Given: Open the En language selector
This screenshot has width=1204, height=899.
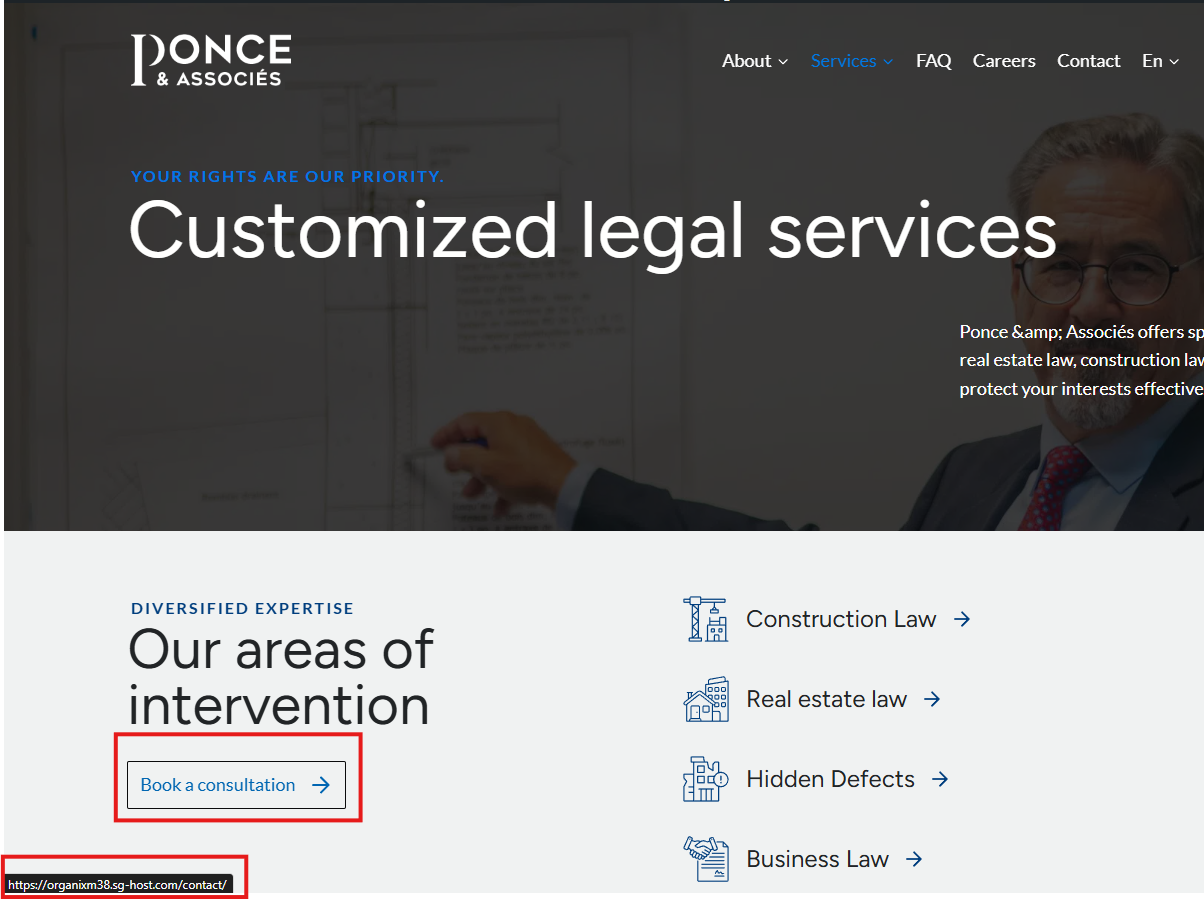Looking at the screenshot, I should (x=1160, y=61).
